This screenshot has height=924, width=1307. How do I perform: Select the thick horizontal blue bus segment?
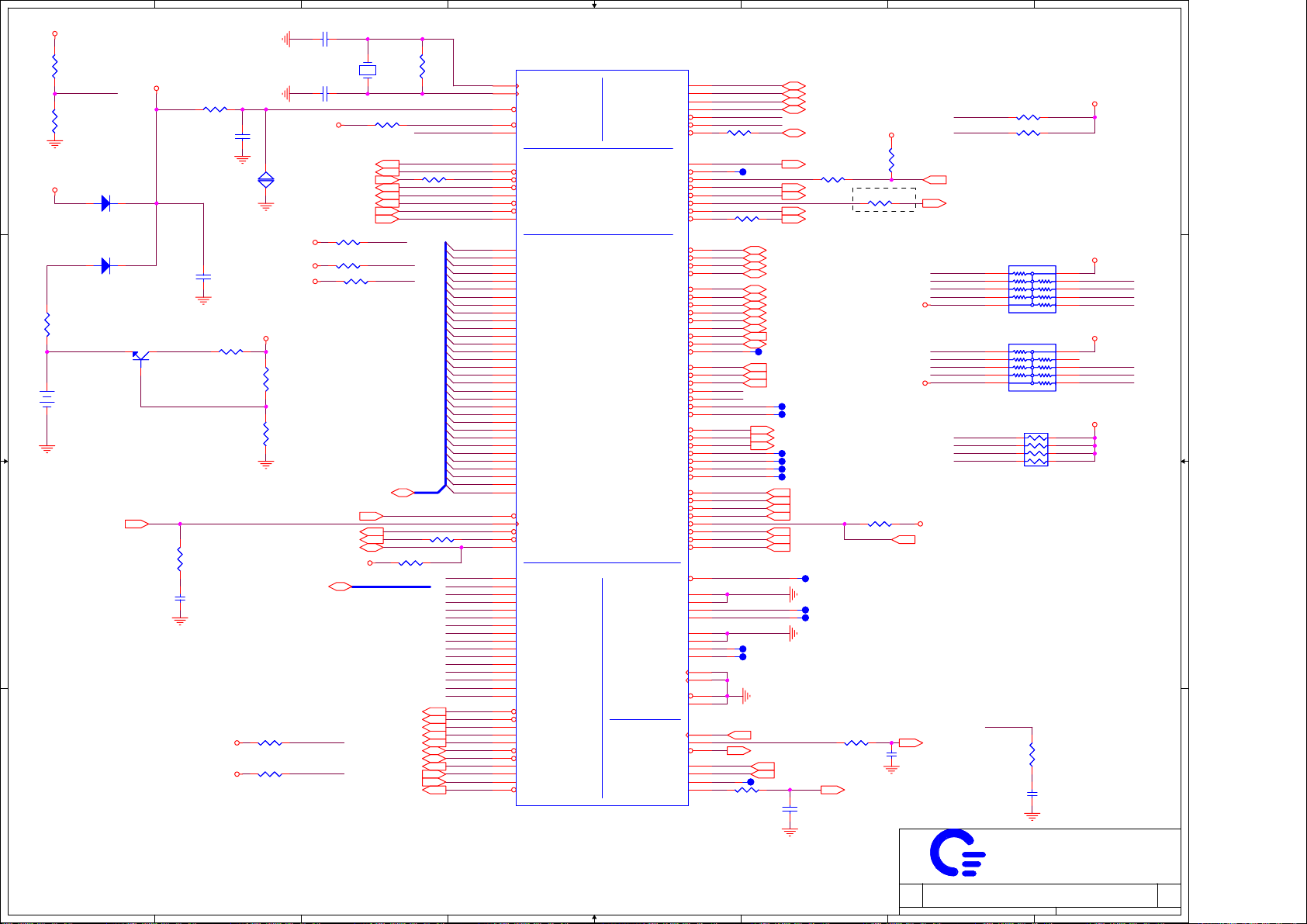coord(391,587)
